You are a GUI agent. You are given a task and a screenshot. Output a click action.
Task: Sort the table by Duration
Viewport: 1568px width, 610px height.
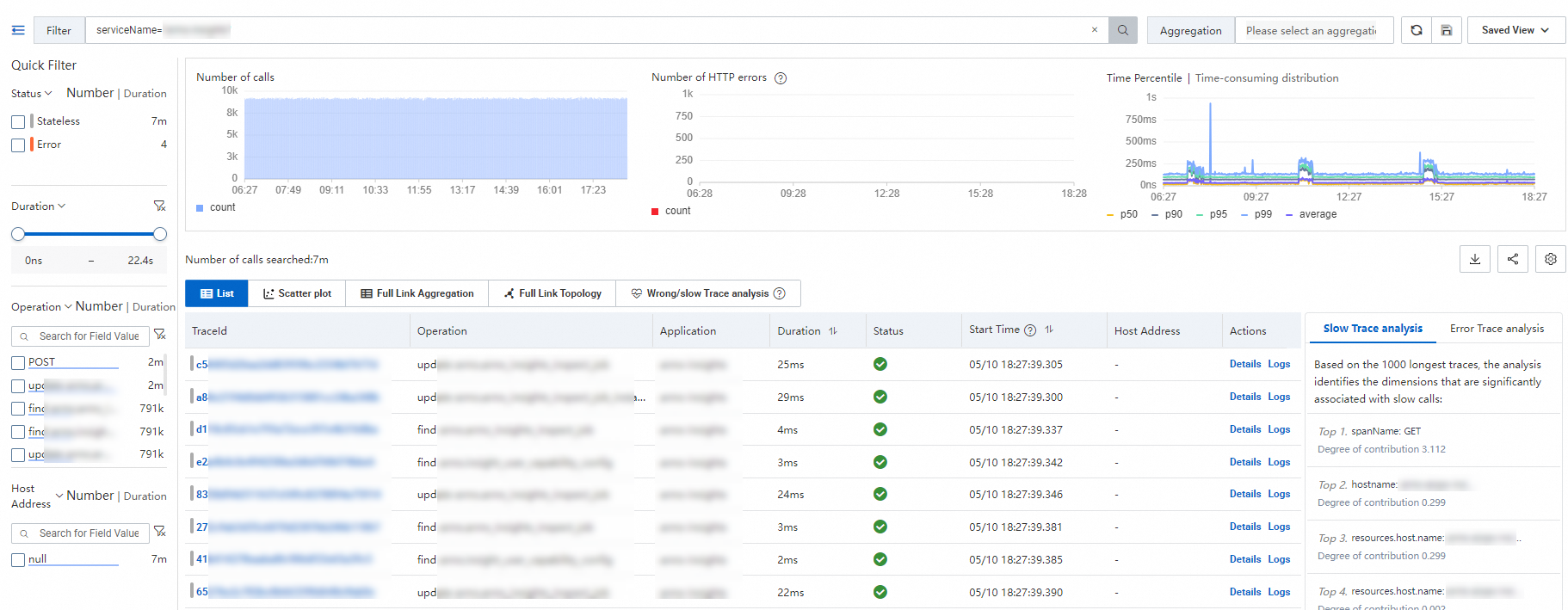(x=832, y=331)
